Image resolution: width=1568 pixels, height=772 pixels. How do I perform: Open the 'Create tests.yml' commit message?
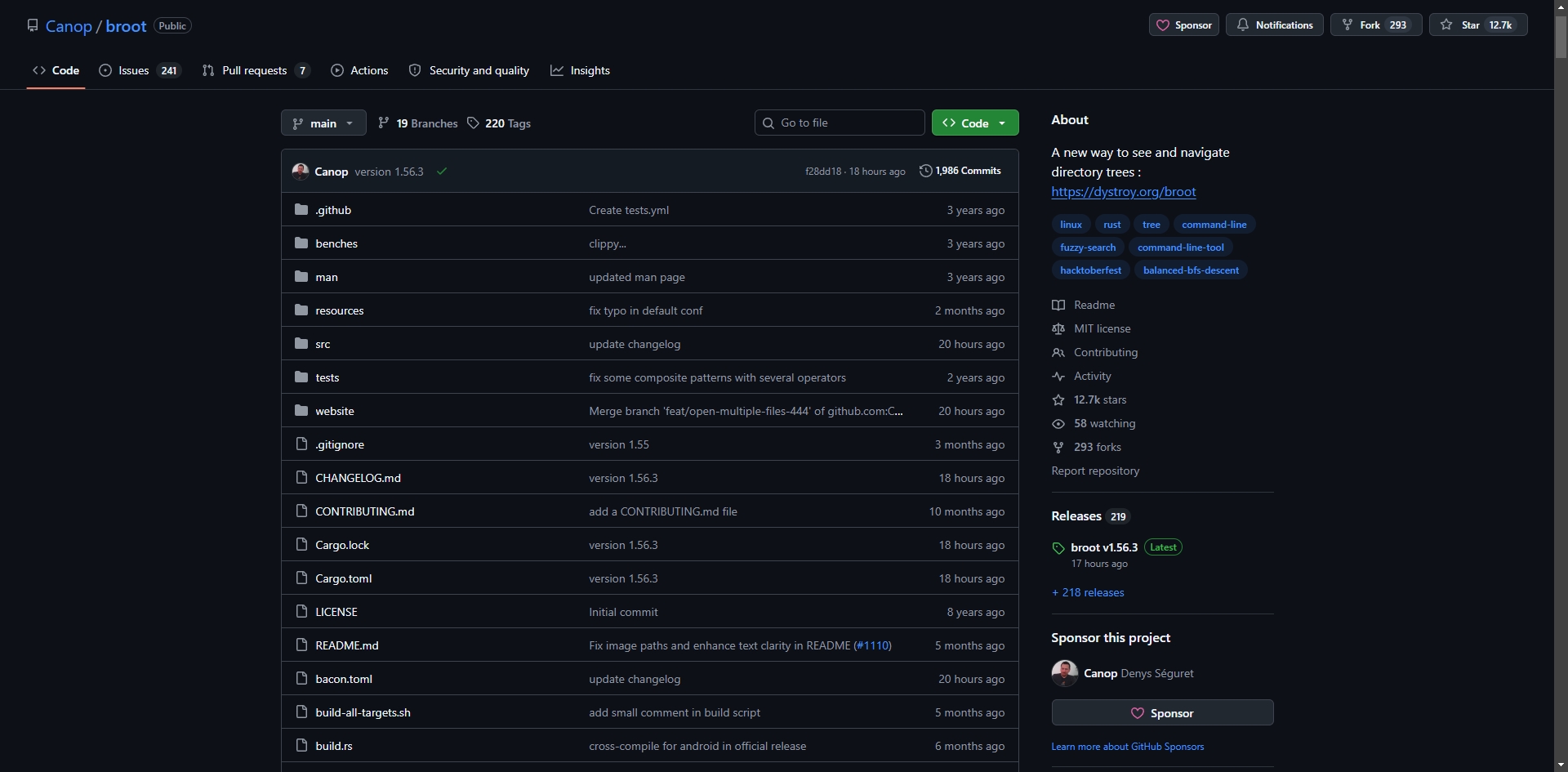(629, 210)
